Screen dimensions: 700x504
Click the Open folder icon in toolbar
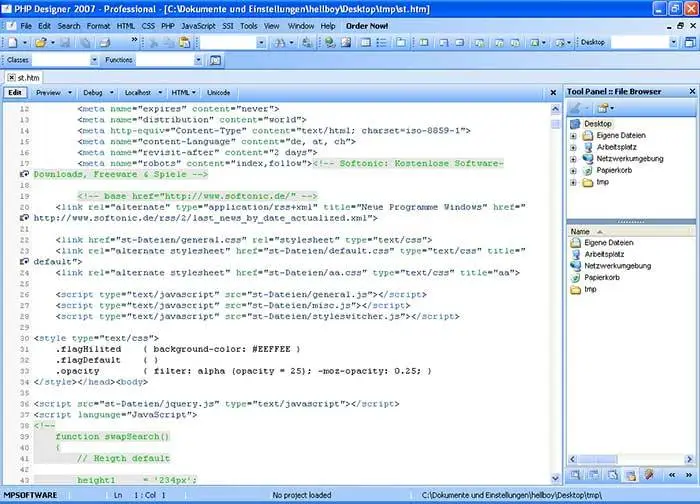click(x=41, y=43)
